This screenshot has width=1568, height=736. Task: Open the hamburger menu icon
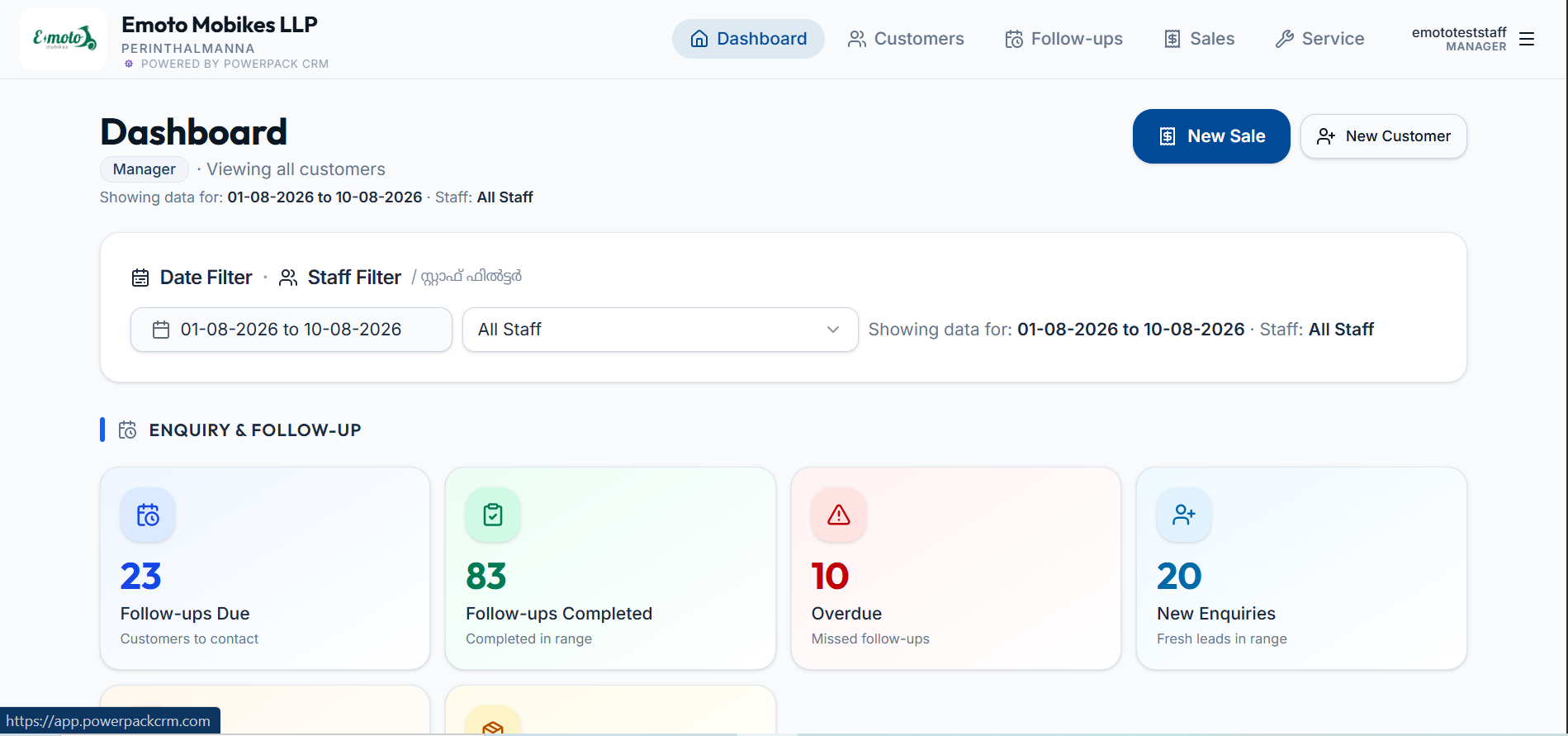1527,39
